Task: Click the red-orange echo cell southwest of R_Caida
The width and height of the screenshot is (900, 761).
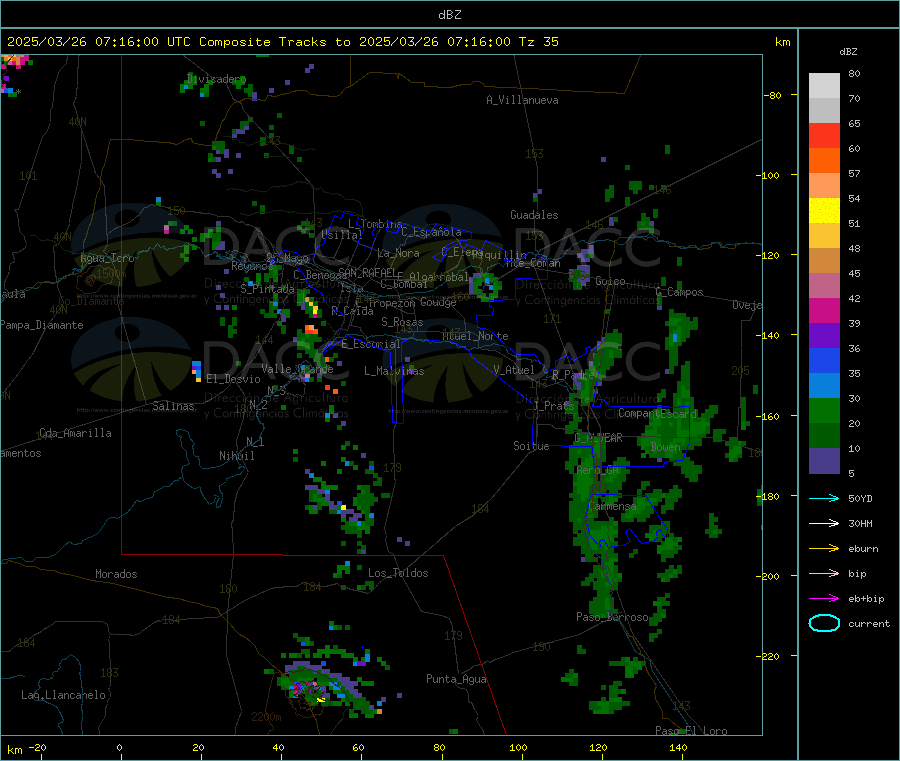Action: coord(311,329)
